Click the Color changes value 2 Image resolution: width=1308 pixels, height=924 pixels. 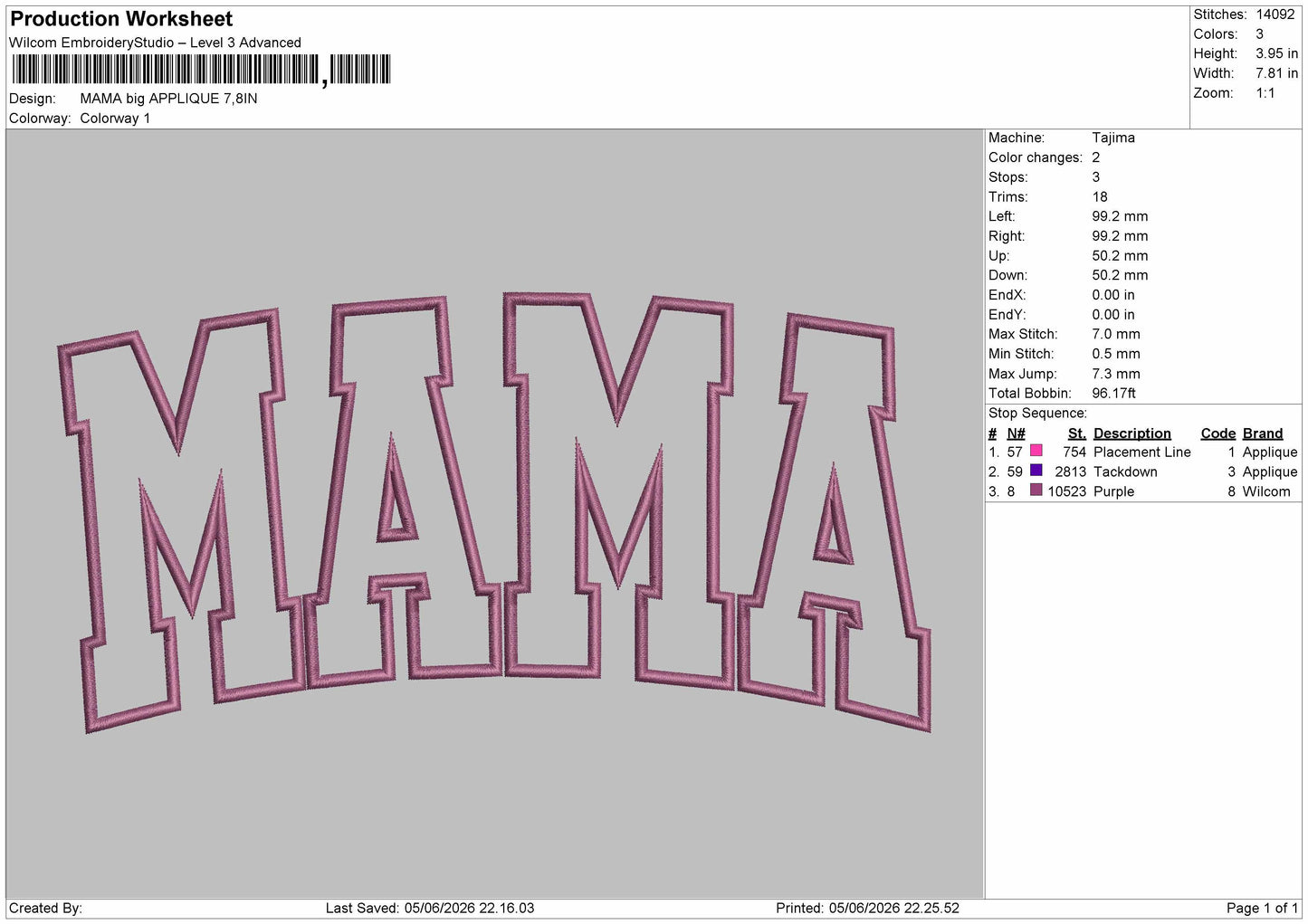pyautogui.click(x=1095, y=157)
